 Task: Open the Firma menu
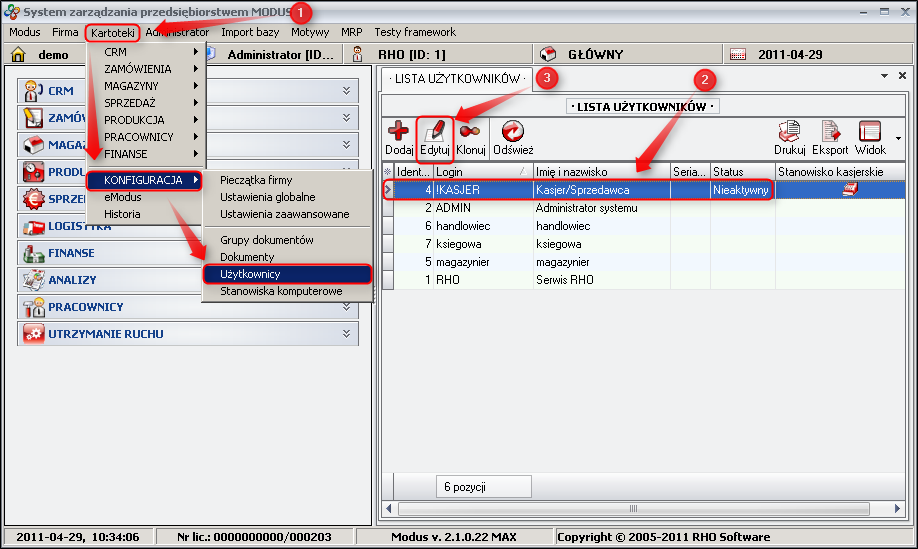tap(65, 32)
